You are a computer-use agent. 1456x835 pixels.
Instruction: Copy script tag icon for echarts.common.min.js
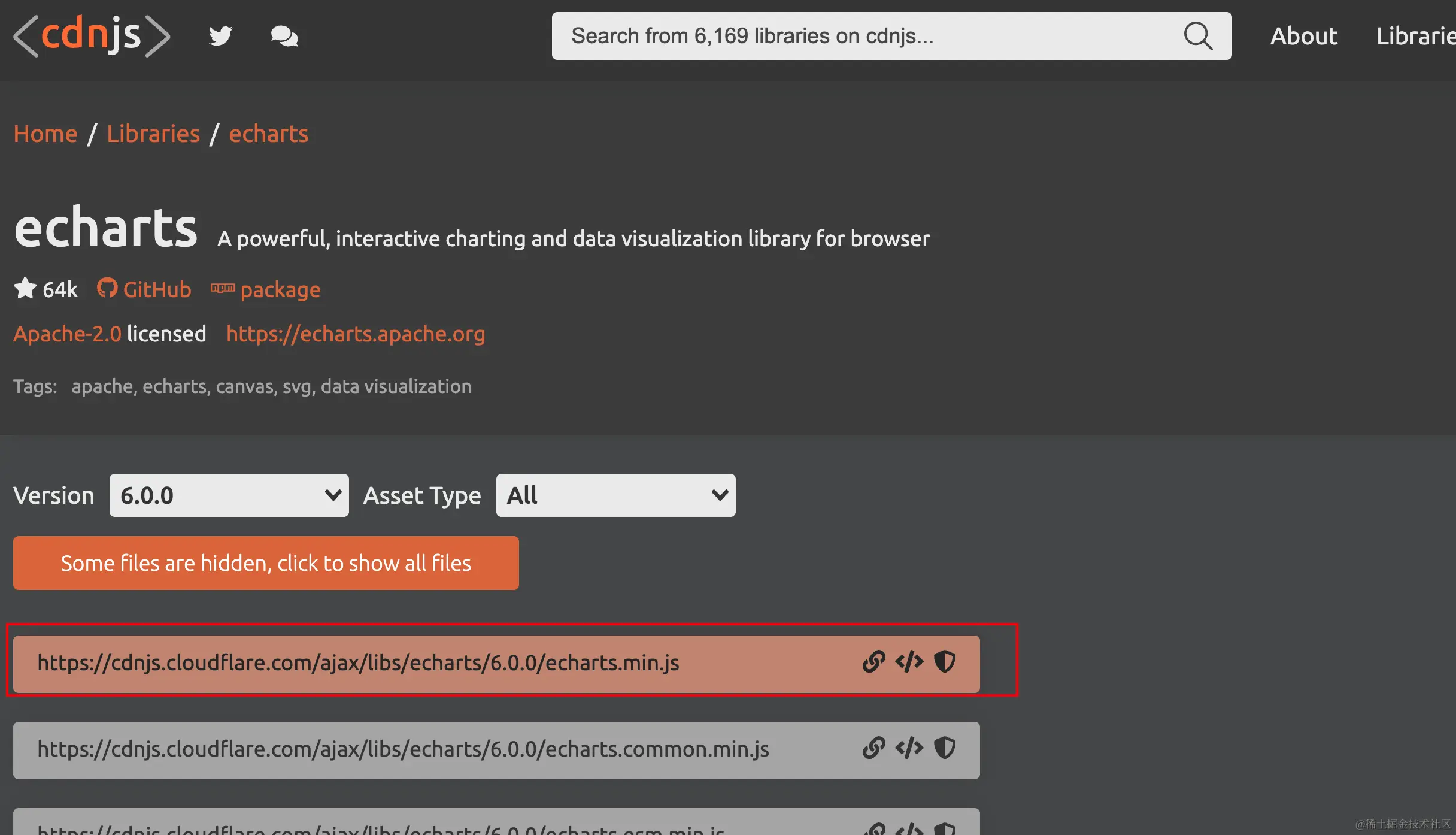[909, 748]
